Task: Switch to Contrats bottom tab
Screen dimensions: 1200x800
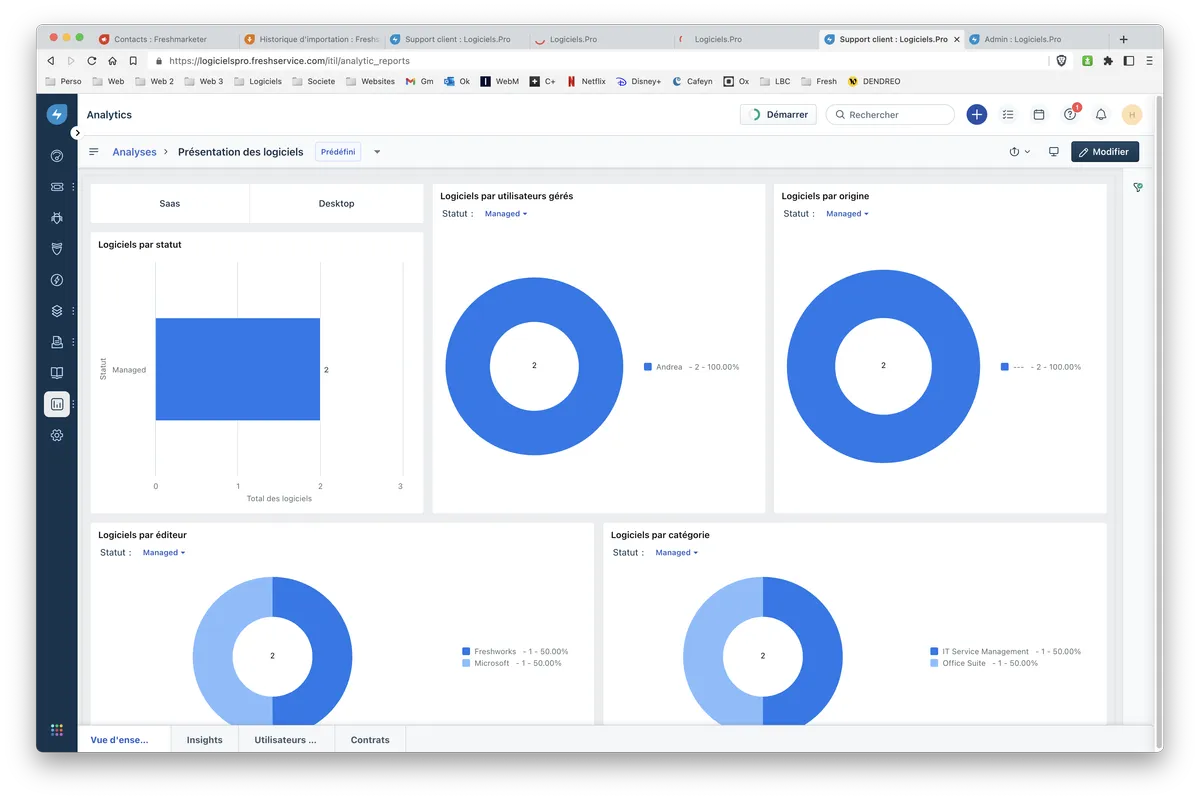Action: click(x=370, y=740)
